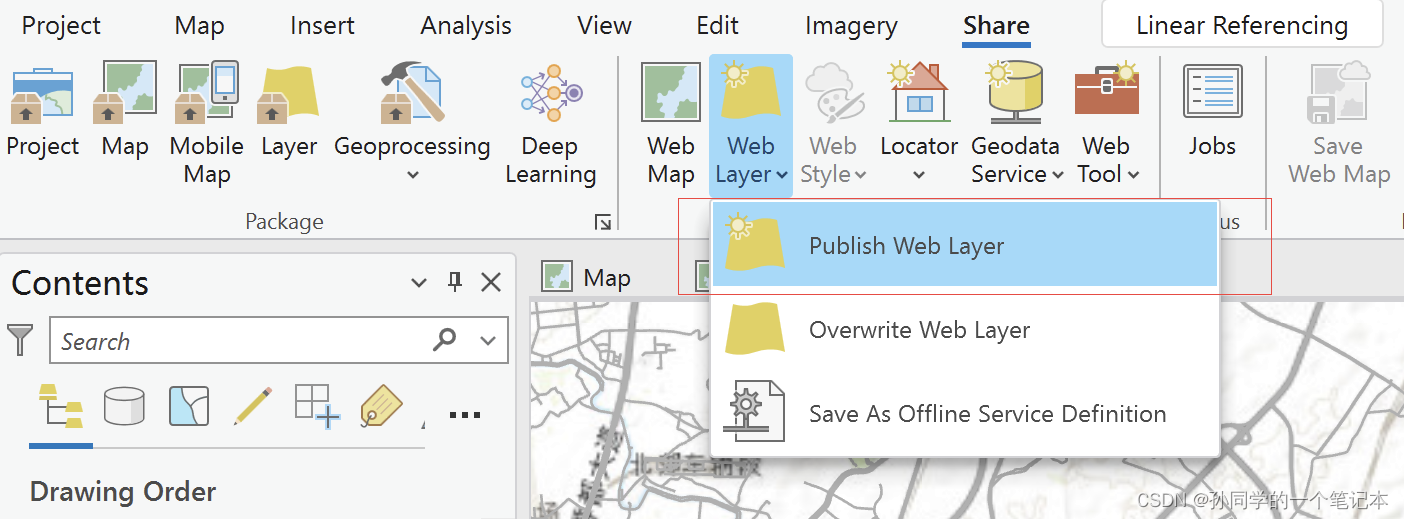
Task: Click the Web Style icon
Action: coord(833,92)
